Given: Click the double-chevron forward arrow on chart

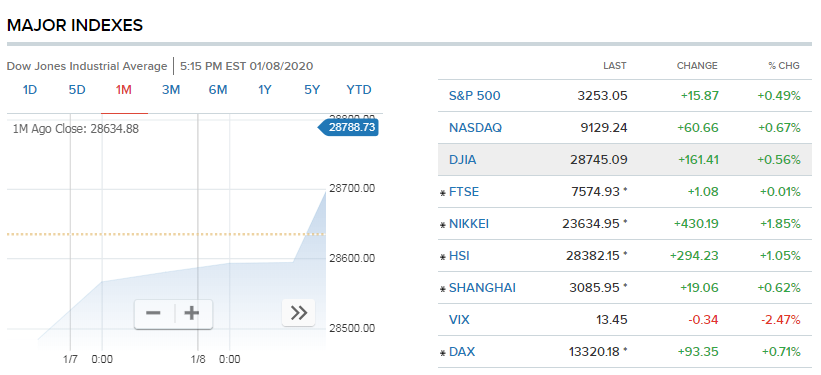Looking at the screenshot, I should [298, 313].
